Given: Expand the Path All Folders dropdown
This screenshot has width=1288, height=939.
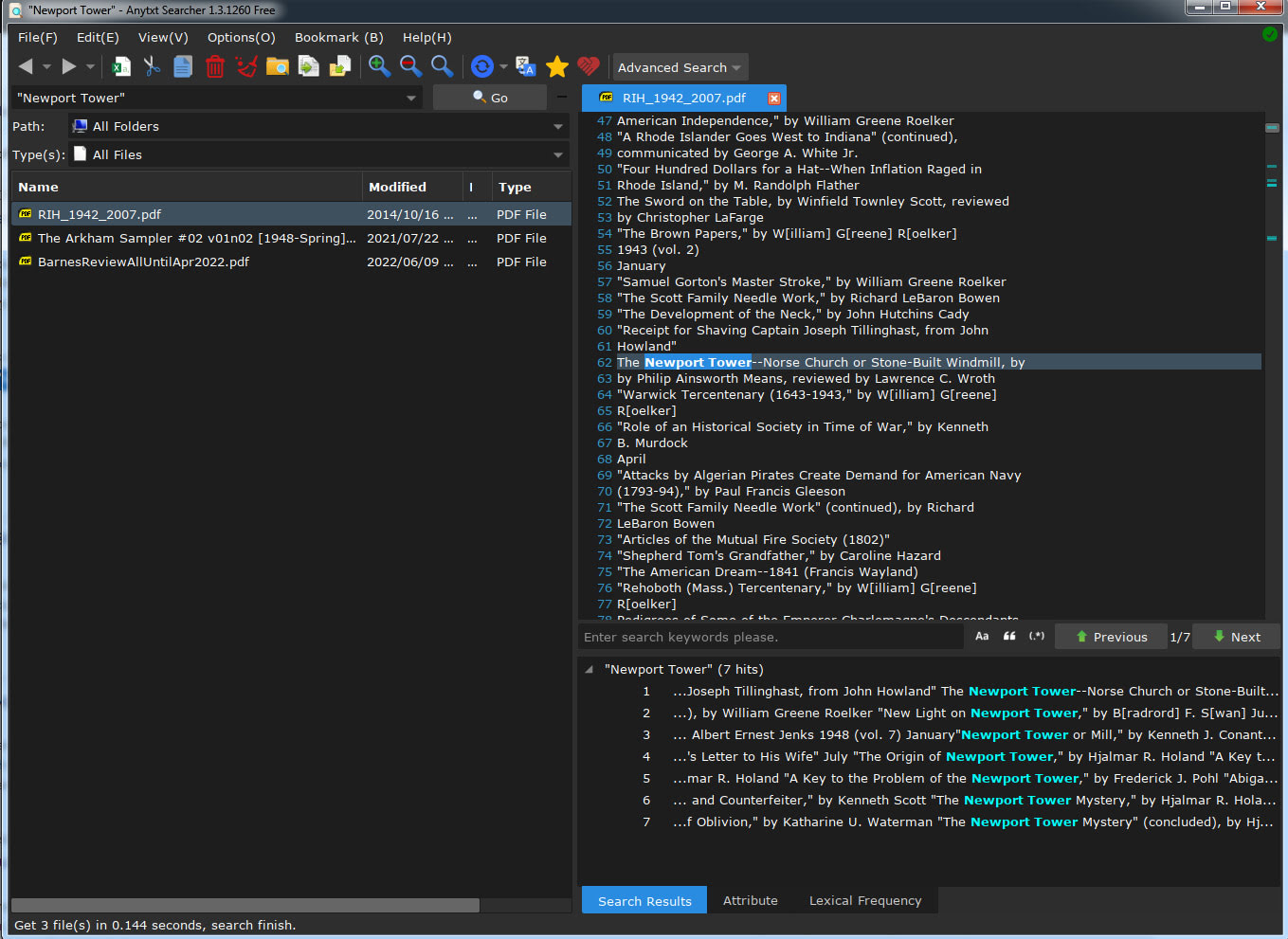Looking at the screenshot, I should 557,127.
